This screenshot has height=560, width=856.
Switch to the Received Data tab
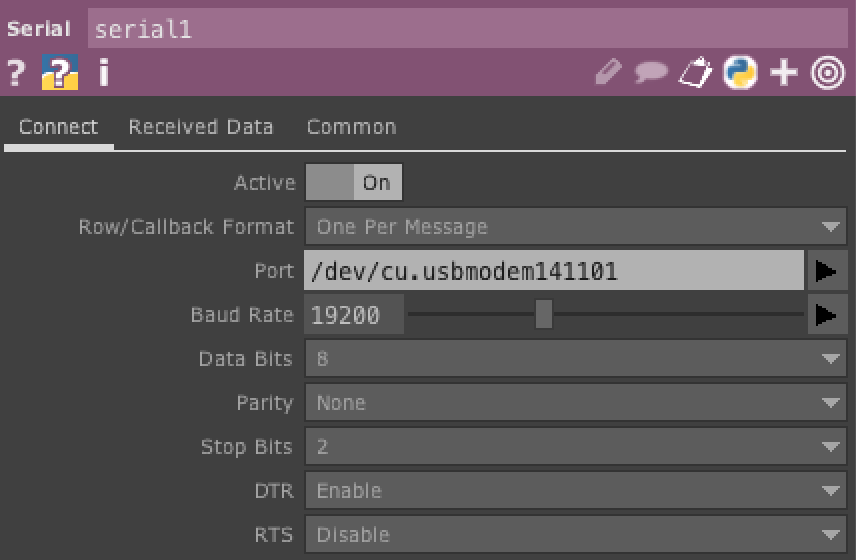(201, 127)
